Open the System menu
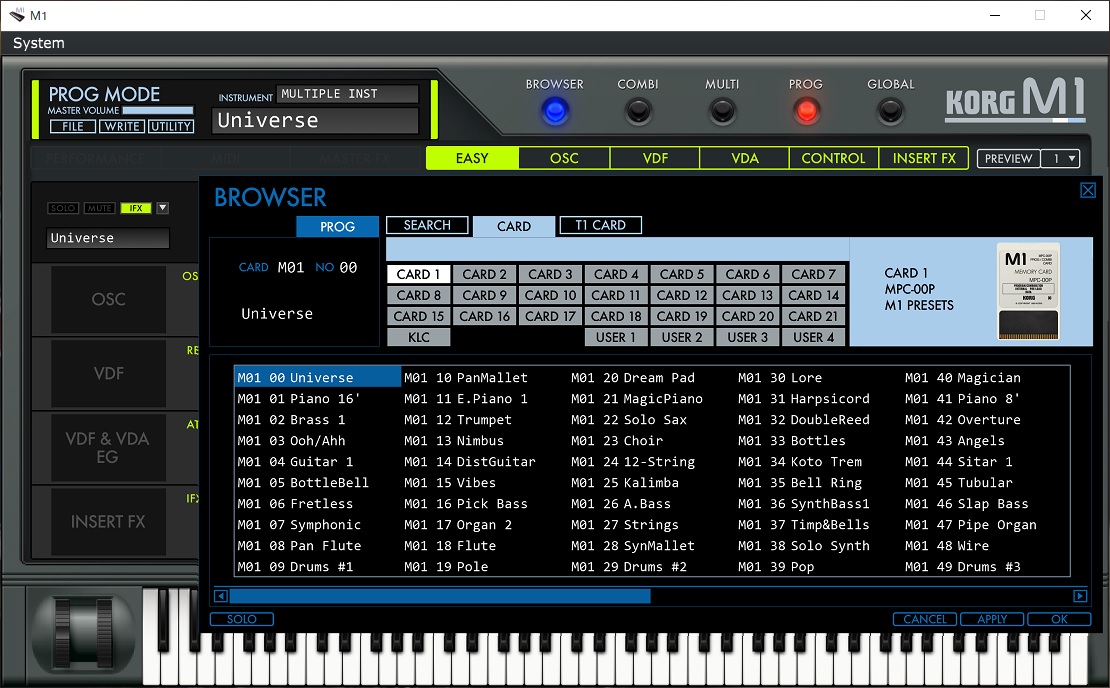1110x688 pixels. 39,43
